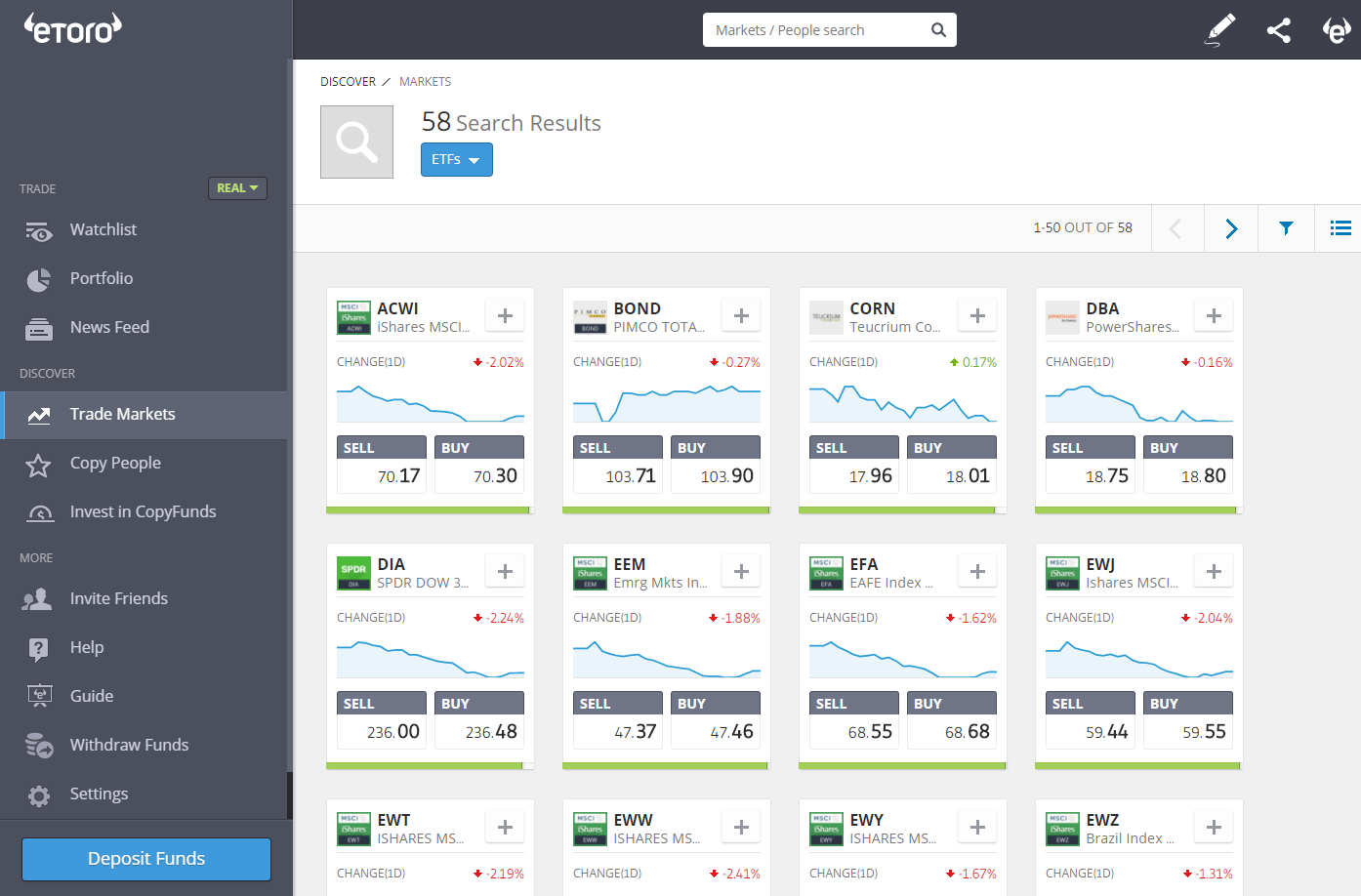Open Portfolio in sidebar
This screenshot has height=896, width=1361.
[144, 278]
